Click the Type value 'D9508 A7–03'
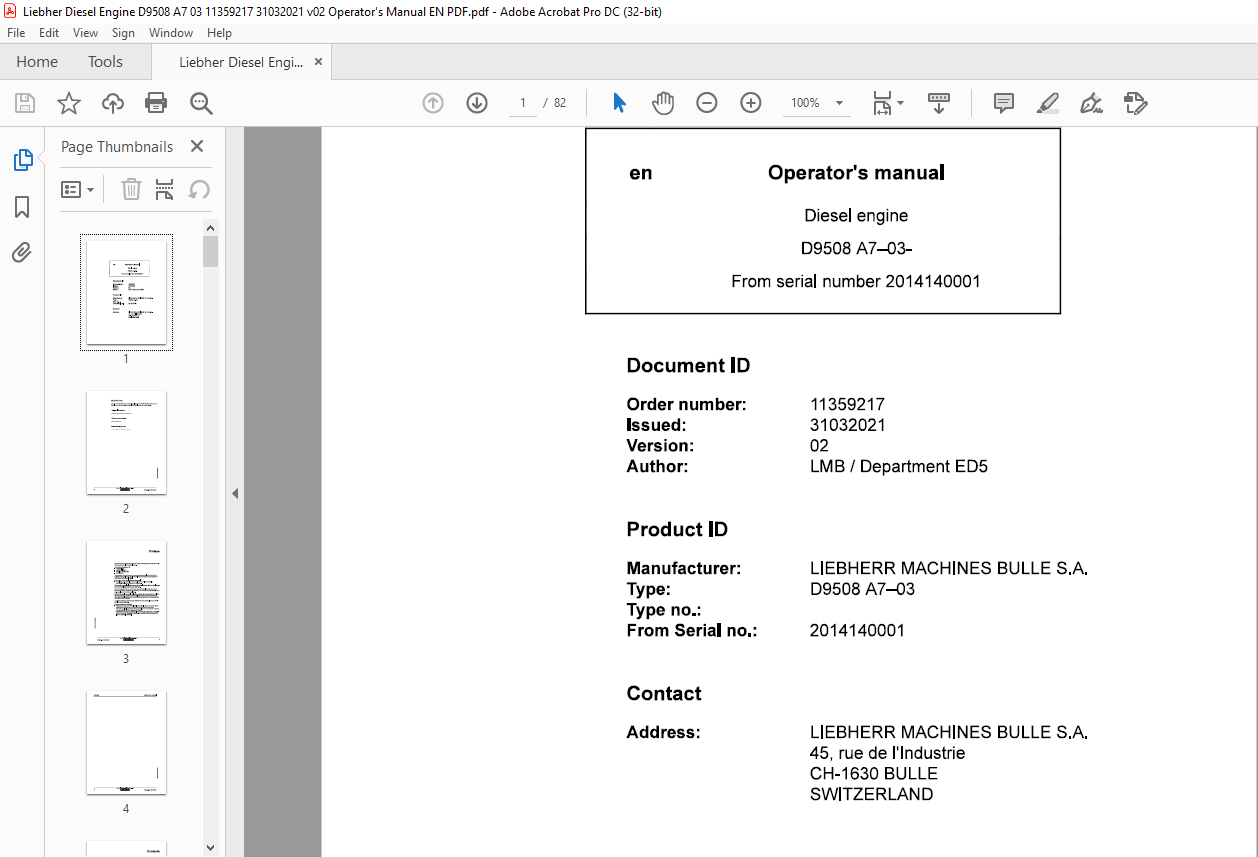1258x857 pixels. (x=862, y=589)
